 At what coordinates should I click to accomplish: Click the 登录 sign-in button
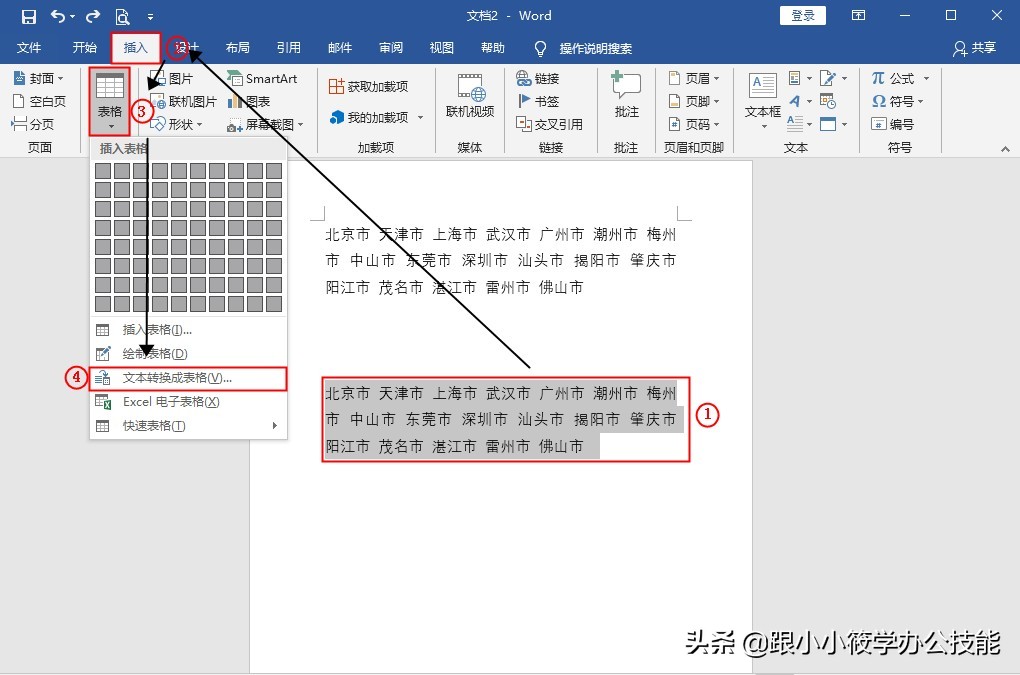tap(802, 15)
